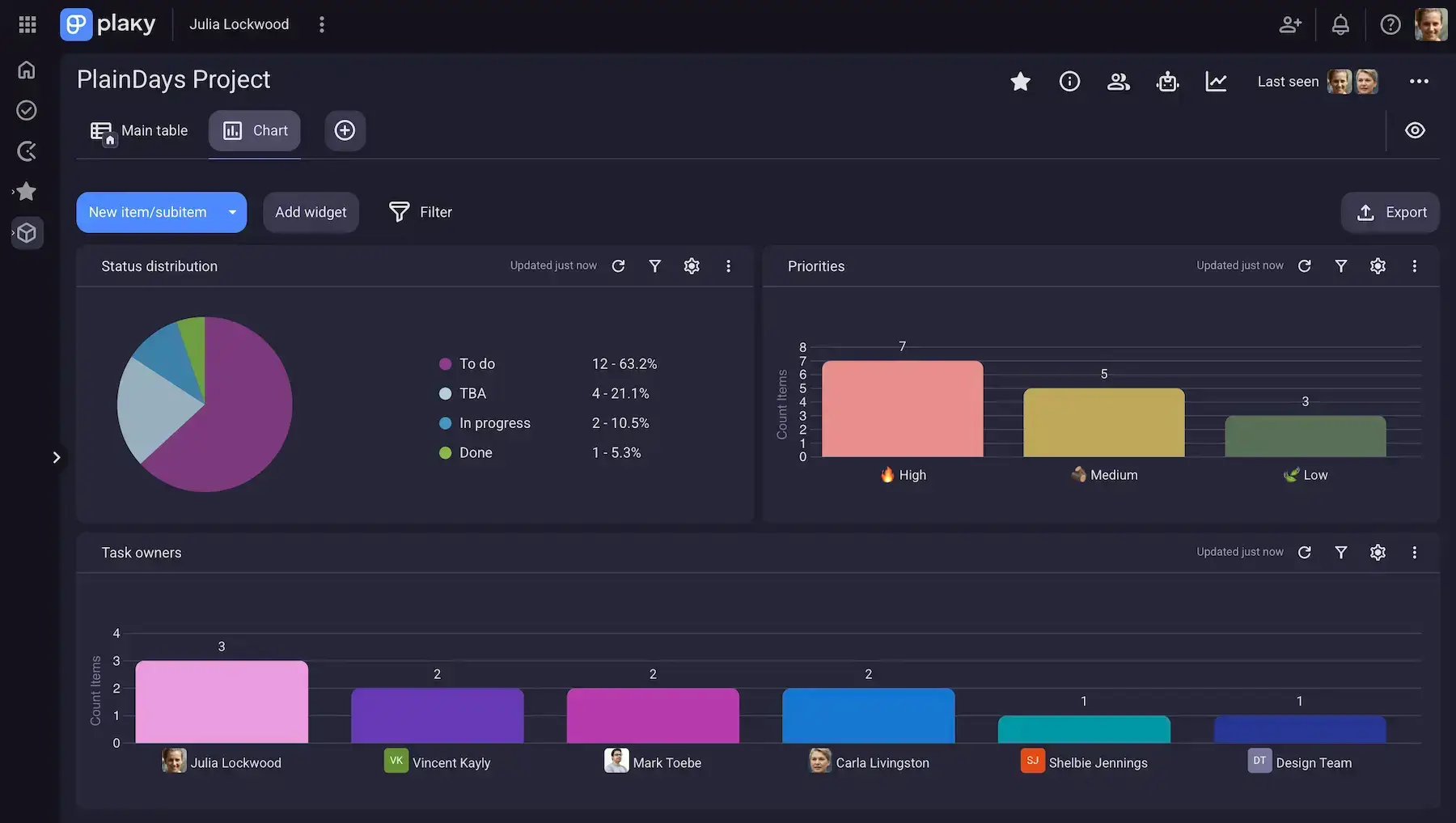Click the High priority bar
Screen dimensions: 1456x823
pos(903,409)
